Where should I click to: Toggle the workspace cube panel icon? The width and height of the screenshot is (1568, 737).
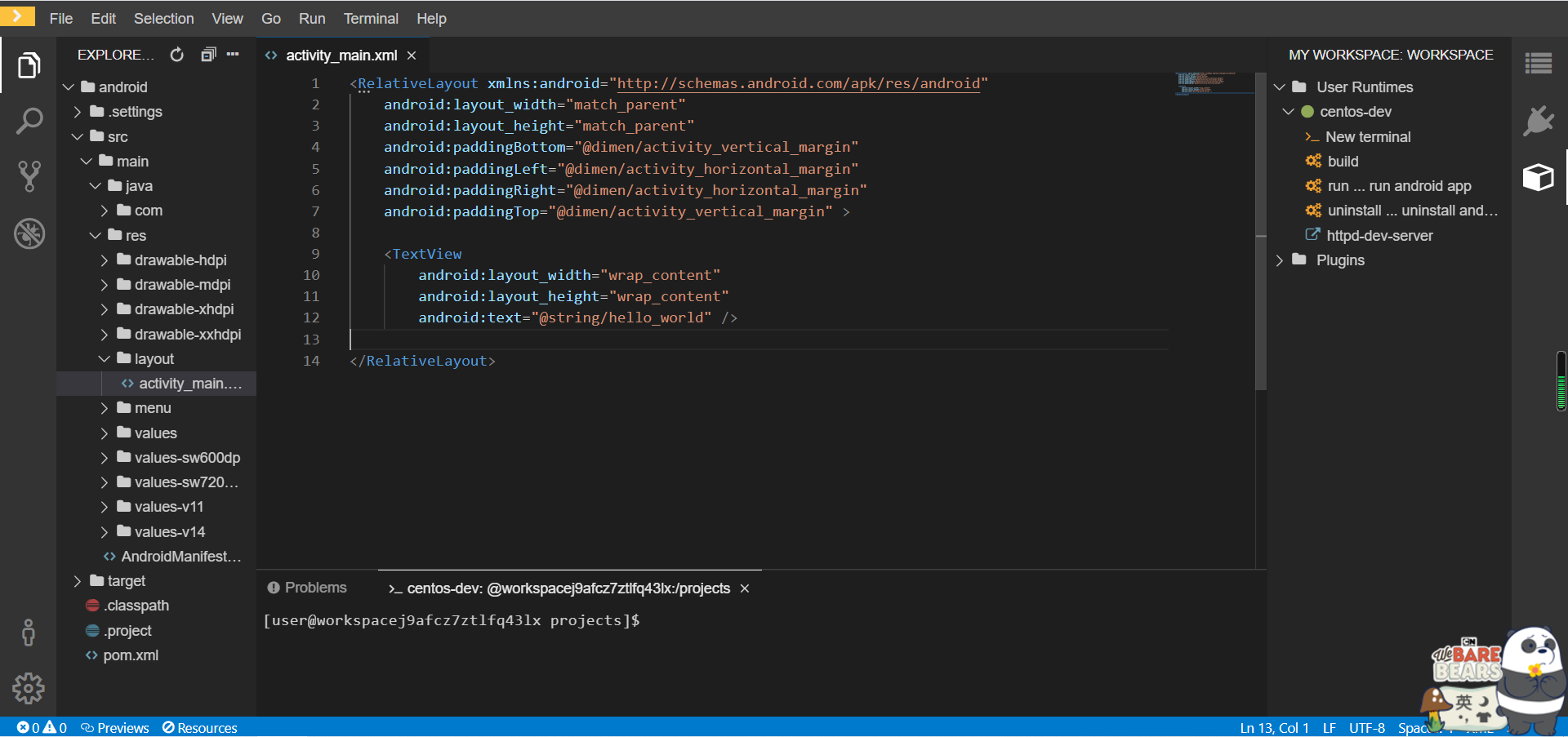(1539, 176)
